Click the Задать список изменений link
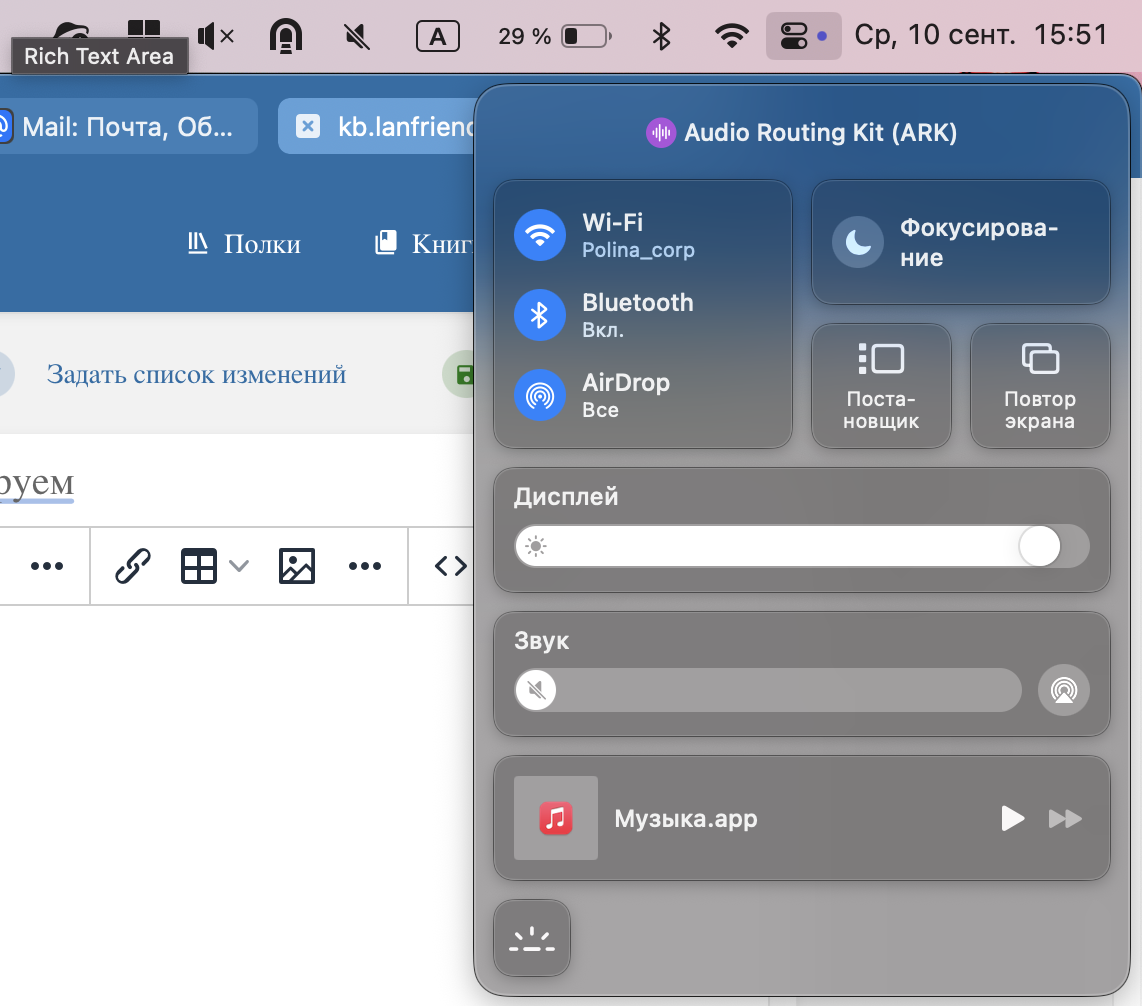Image resolution: width=1142 pixels, height=1006 pixels. [196, 375]
